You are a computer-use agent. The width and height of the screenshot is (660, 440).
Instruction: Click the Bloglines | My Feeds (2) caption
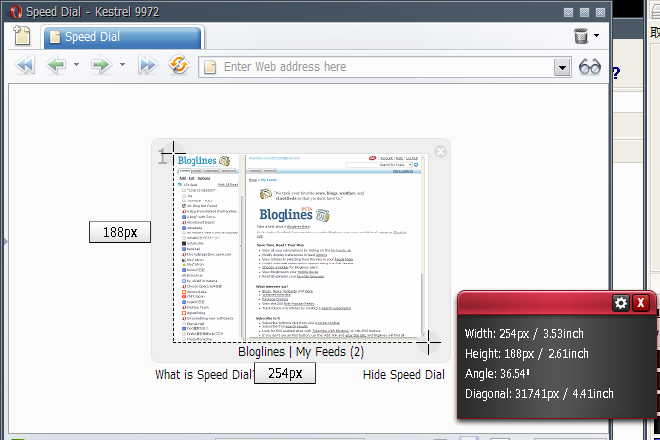coord(301,352)
